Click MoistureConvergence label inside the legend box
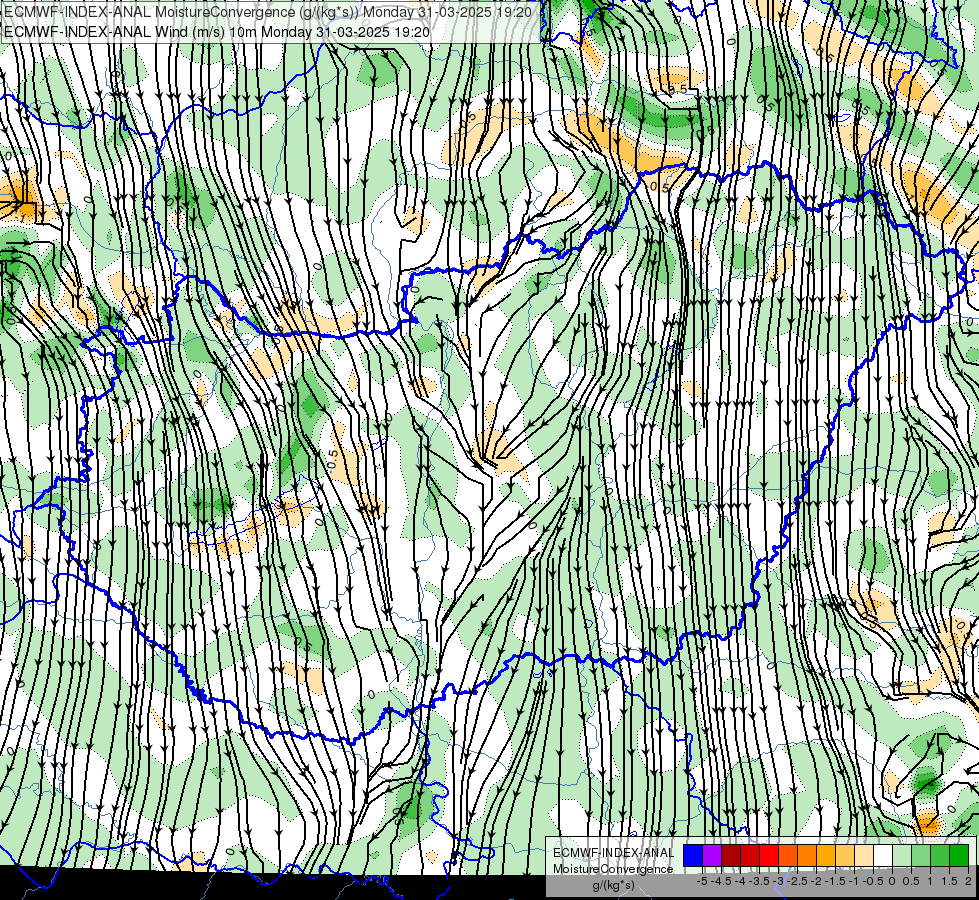The width and height of the screenshot is (979, 900). [x=613, y=869]
